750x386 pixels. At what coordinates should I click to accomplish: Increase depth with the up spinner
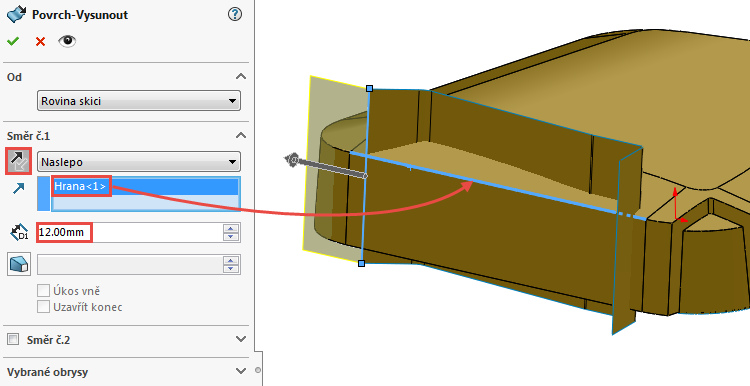pyautogui.click(x=231, y=229)
